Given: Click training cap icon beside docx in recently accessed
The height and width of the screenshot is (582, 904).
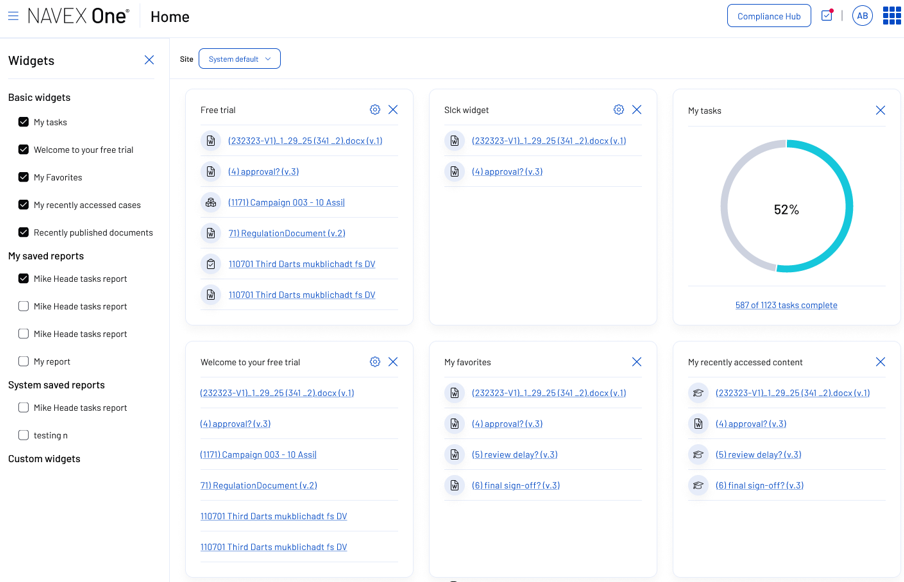Looking at the screenshot, I should [x=698, y=393].
